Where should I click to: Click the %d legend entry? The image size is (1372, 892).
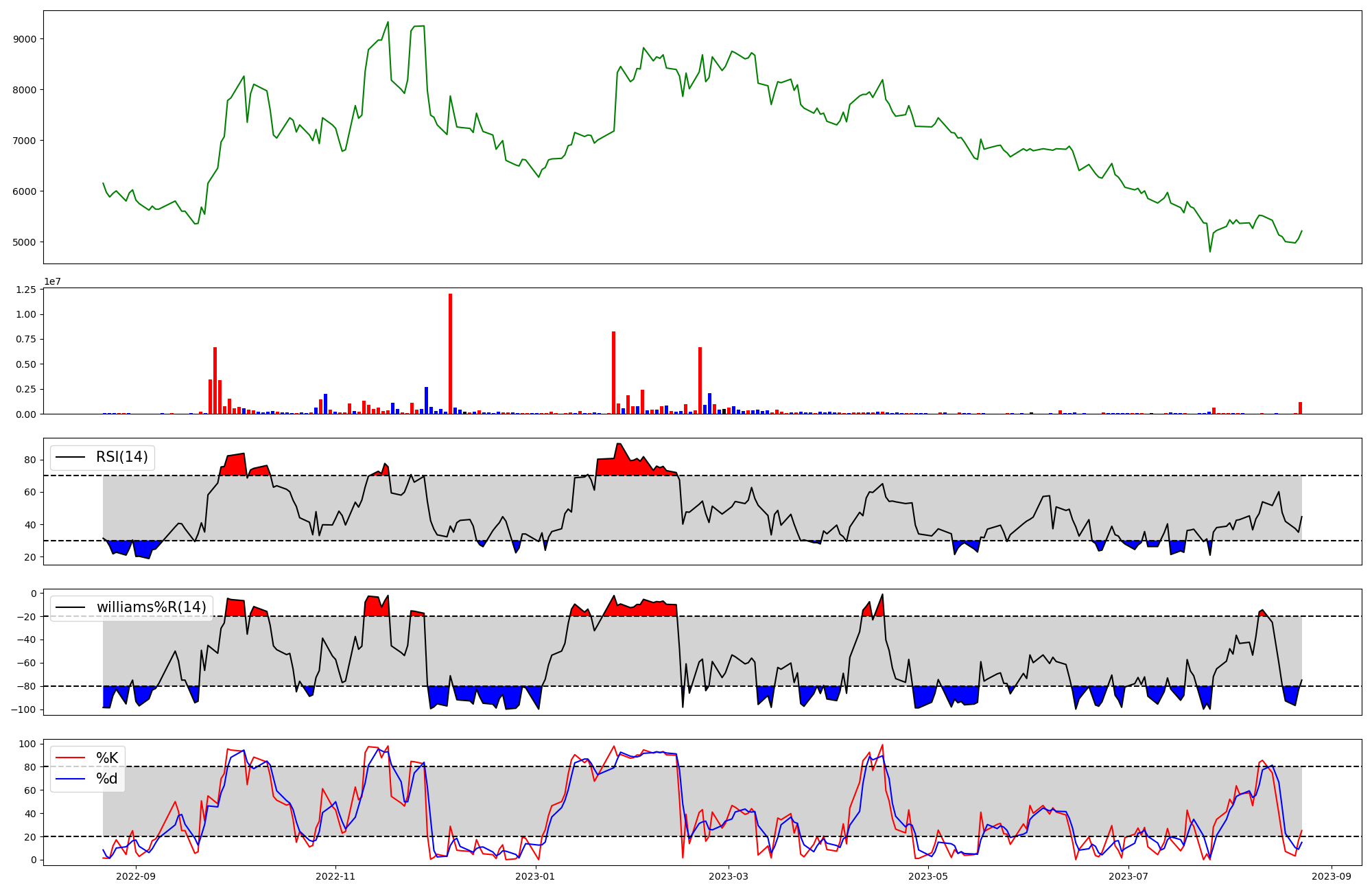click(x=107, y=779)
